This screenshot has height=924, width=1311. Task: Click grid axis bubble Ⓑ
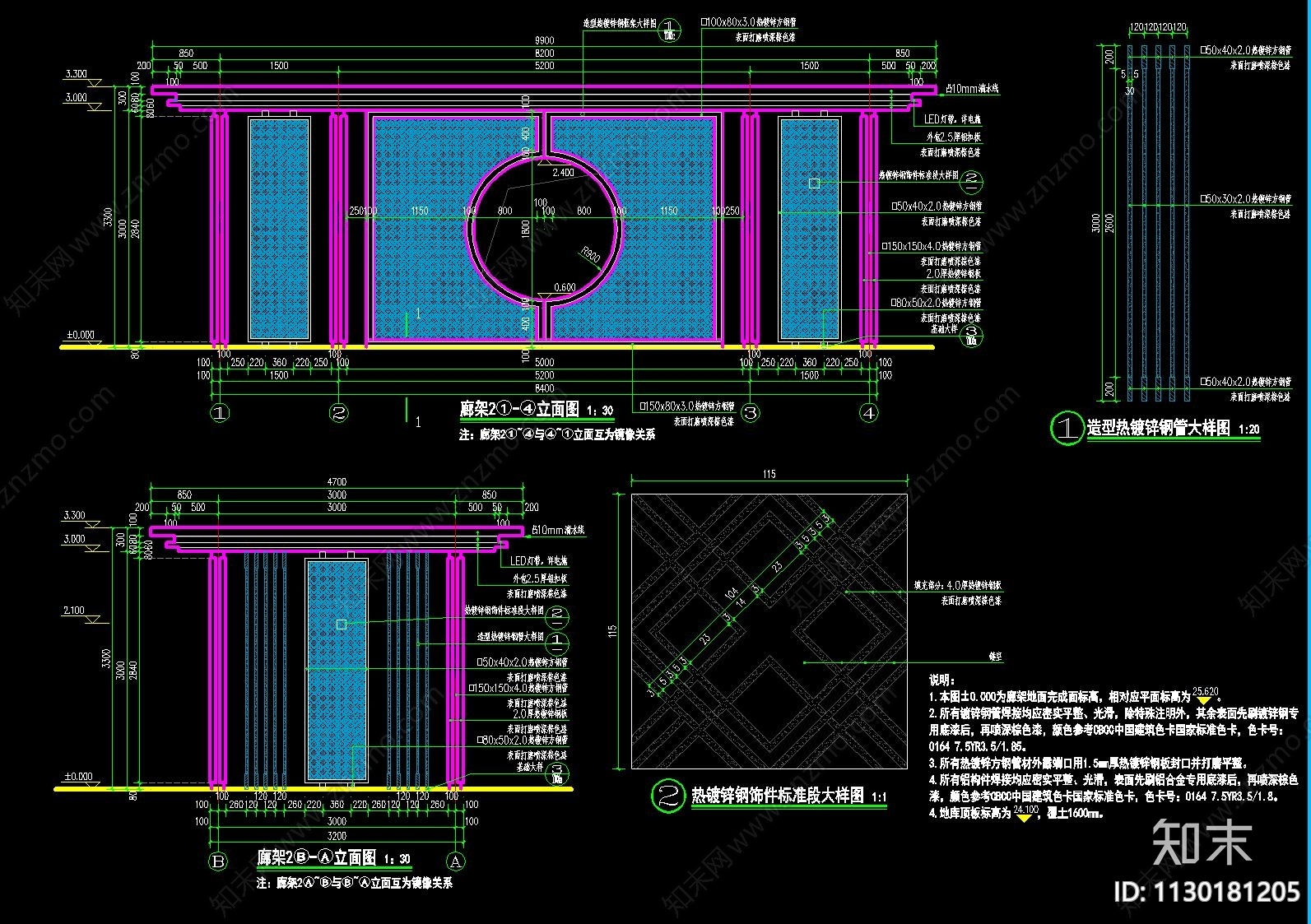218,861
